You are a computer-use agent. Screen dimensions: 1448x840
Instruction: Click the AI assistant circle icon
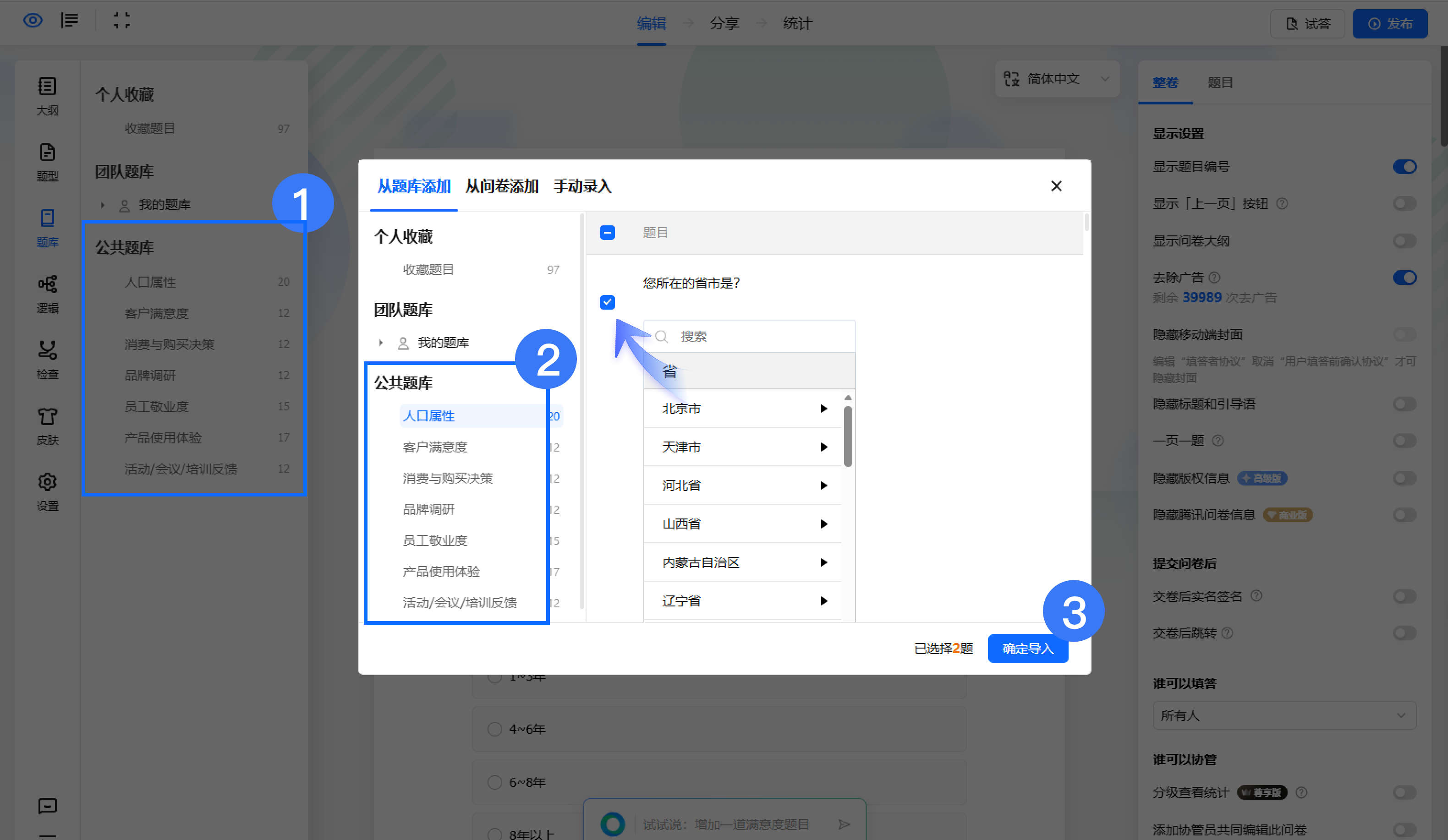pos(613,824)
